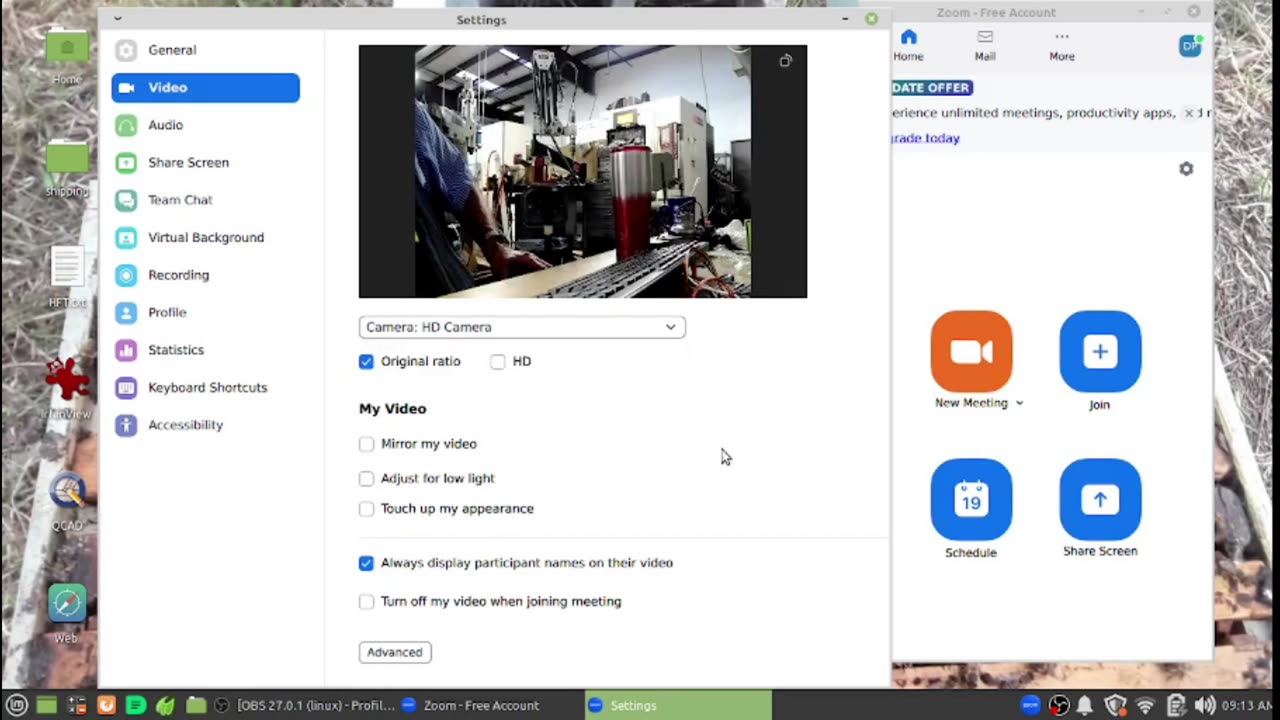Click the Zoom tray icon
This screenshot has height=720, width=1280.
1030,705
